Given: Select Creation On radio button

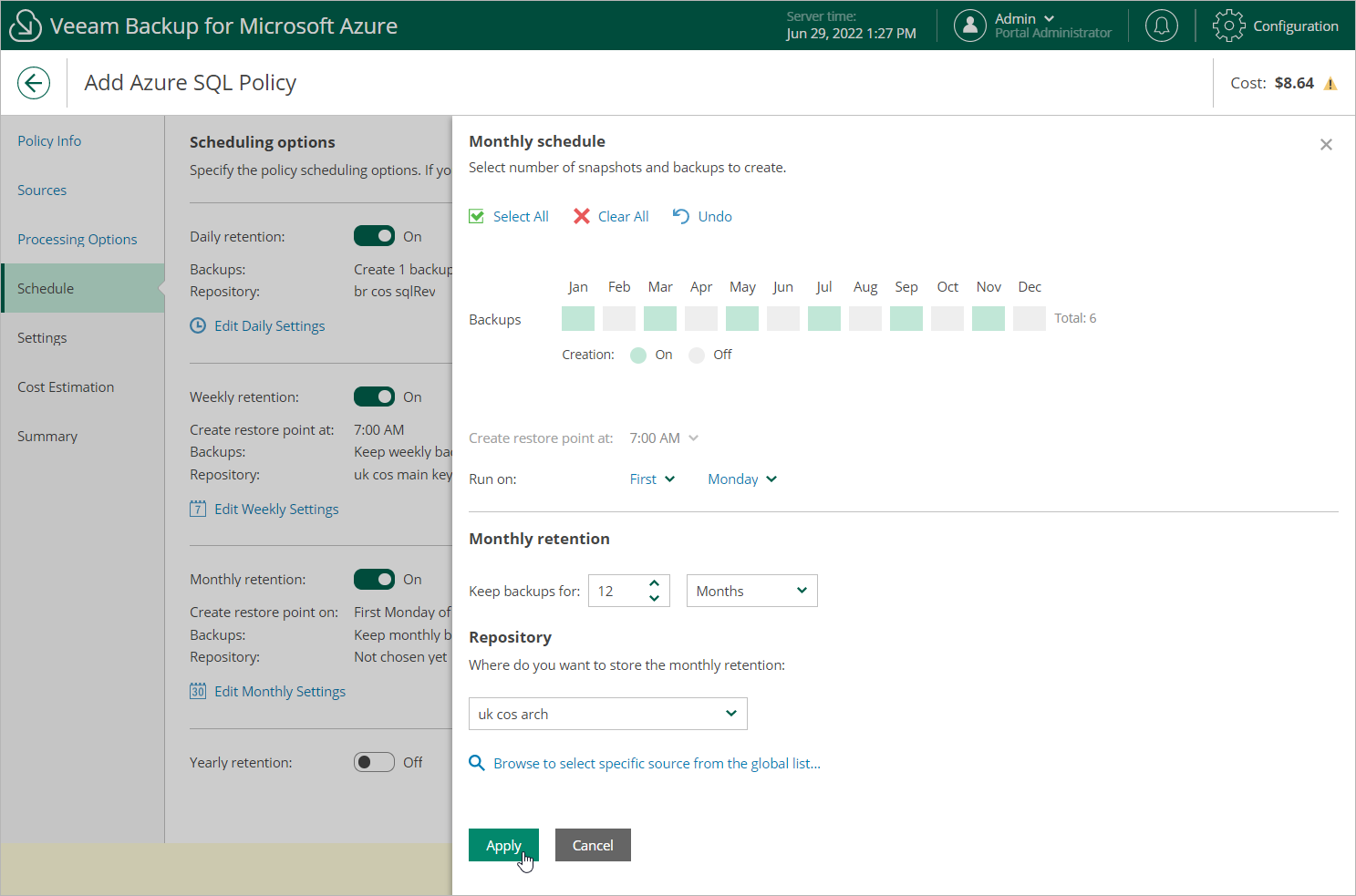Looking at the screenshot, I should 638,355.
